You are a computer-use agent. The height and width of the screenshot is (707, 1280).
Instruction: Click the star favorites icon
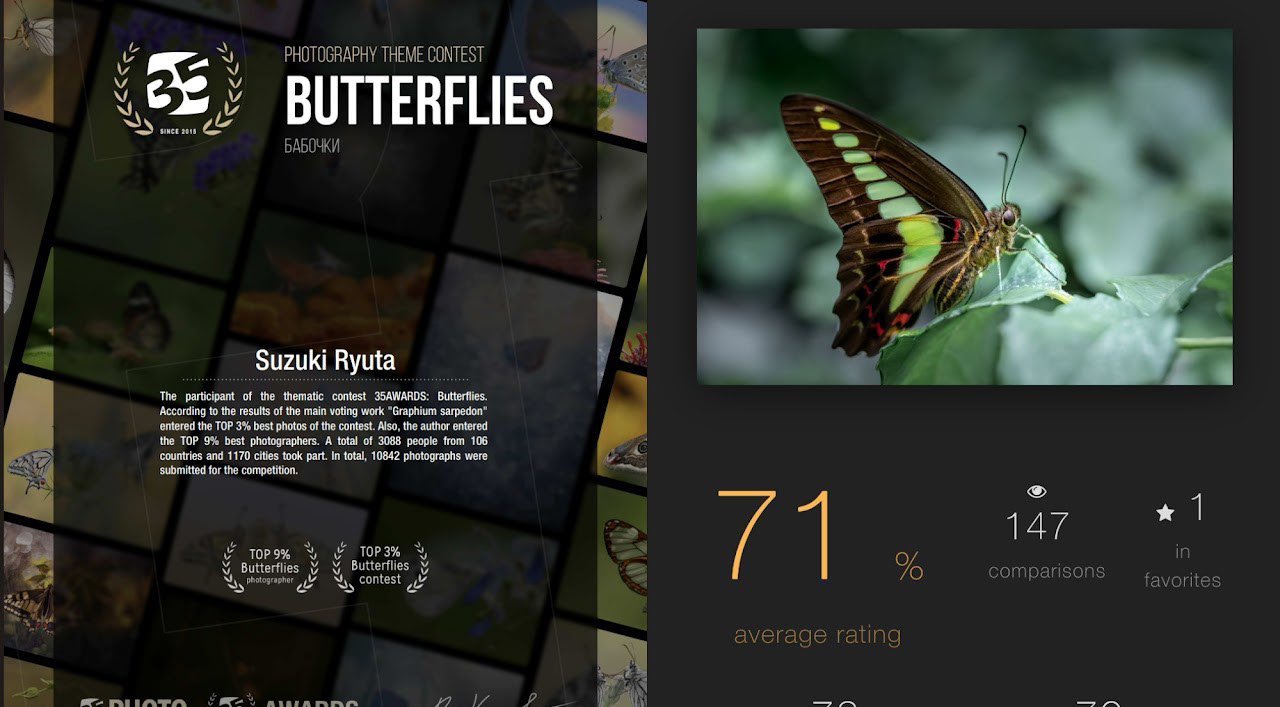[1165, 512]
